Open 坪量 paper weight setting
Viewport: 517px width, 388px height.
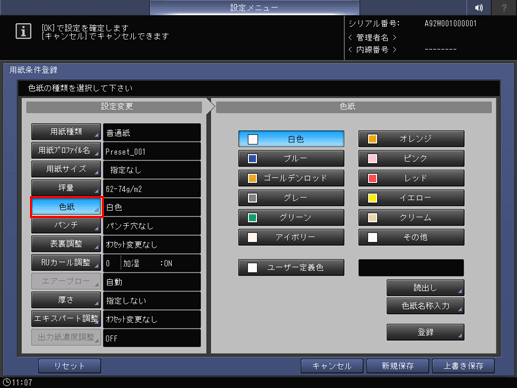66,188
